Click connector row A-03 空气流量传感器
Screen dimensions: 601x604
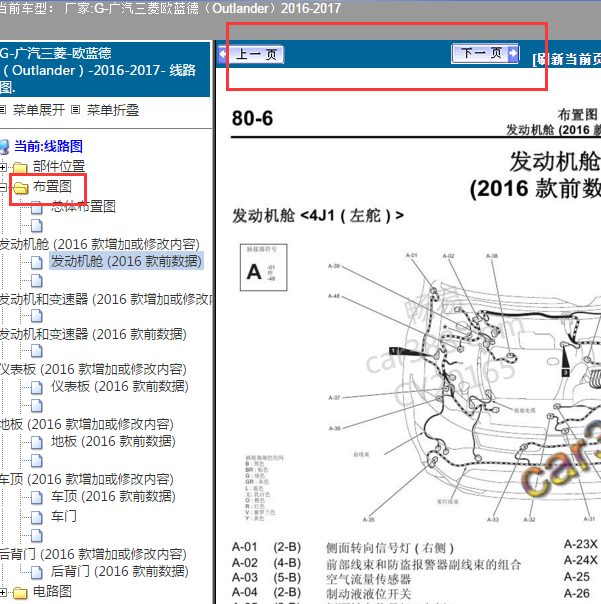click(321, 579)
